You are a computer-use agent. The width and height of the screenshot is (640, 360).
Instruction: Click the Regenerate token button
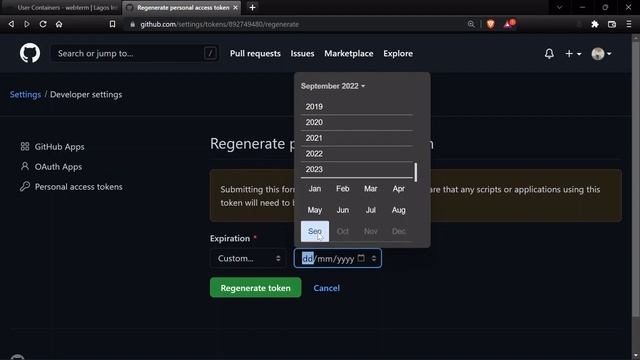tap(256, 288)
